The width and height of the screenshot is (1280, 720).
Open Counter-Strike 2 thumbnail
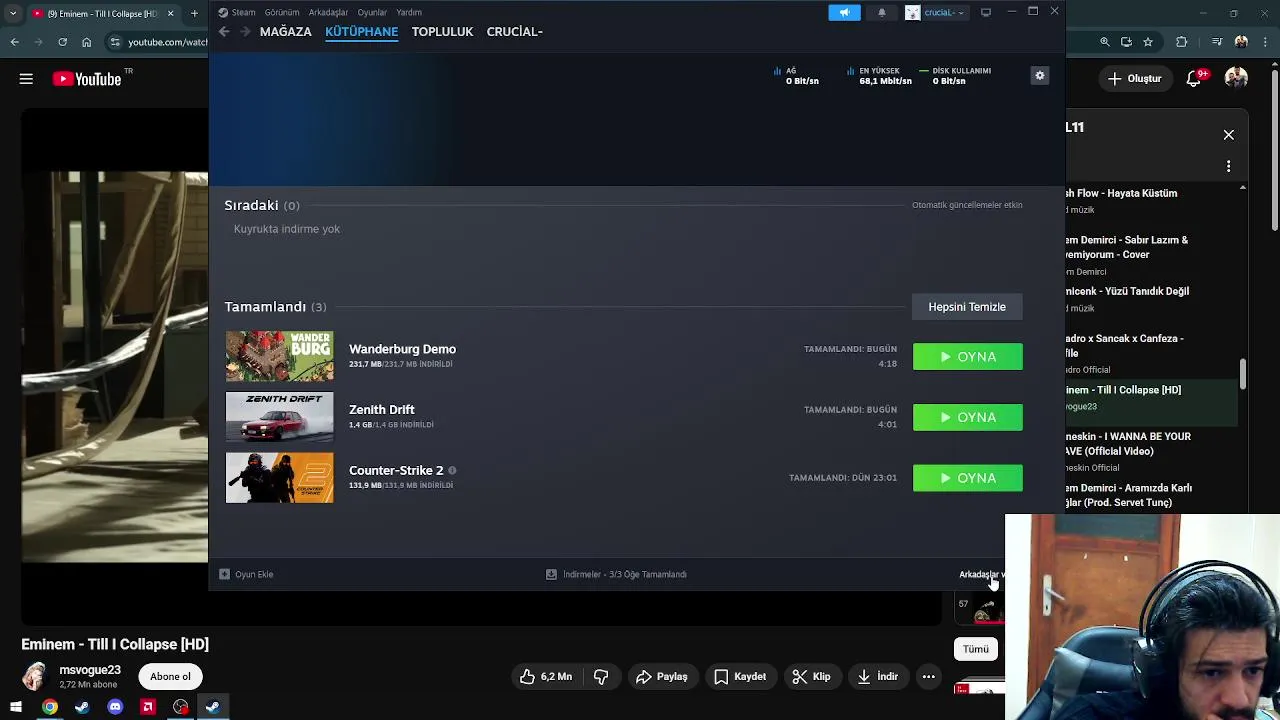[280, 478]
